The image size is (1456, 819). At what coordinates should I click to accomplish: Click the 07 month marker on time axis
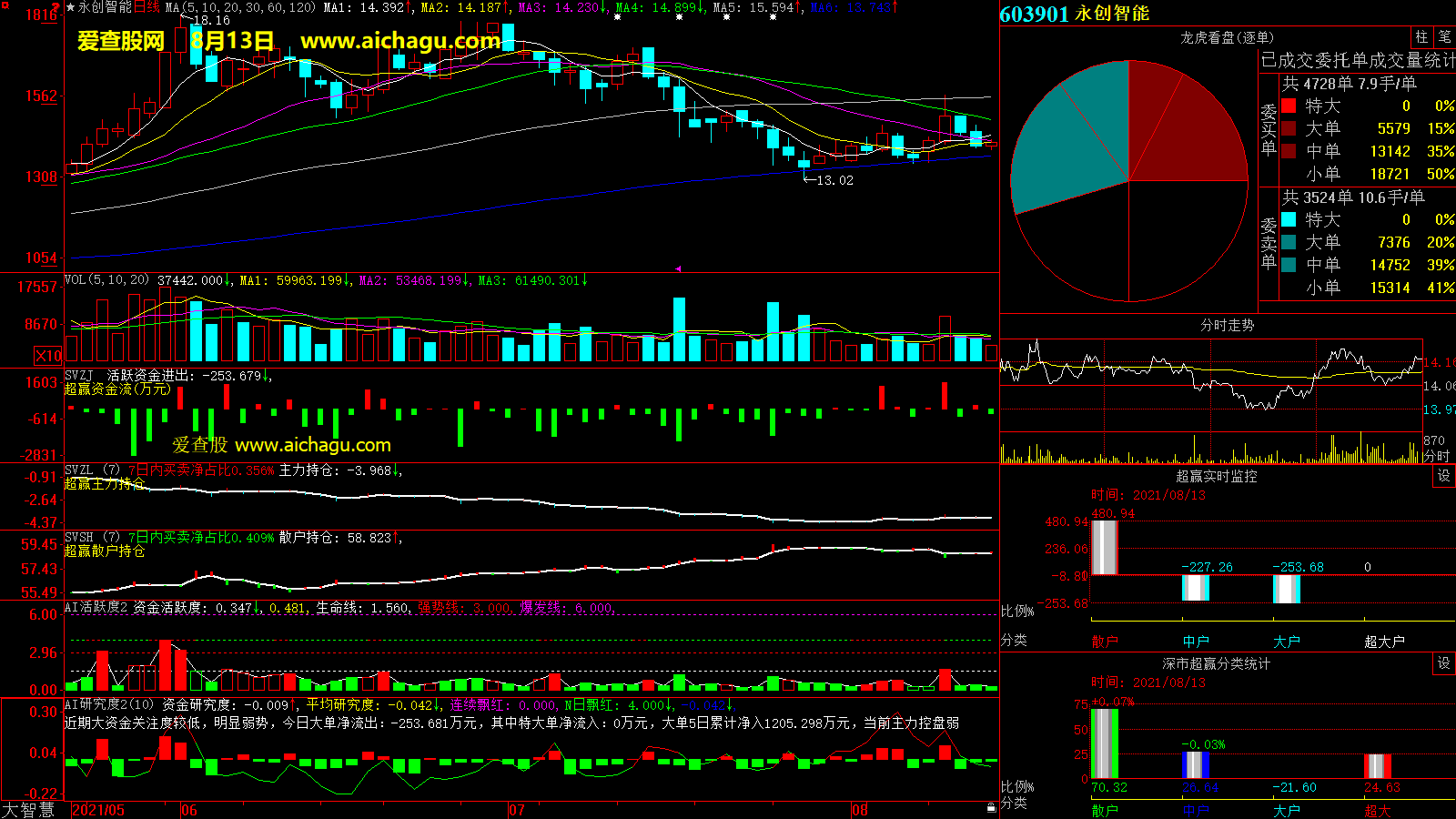point(516,809)
